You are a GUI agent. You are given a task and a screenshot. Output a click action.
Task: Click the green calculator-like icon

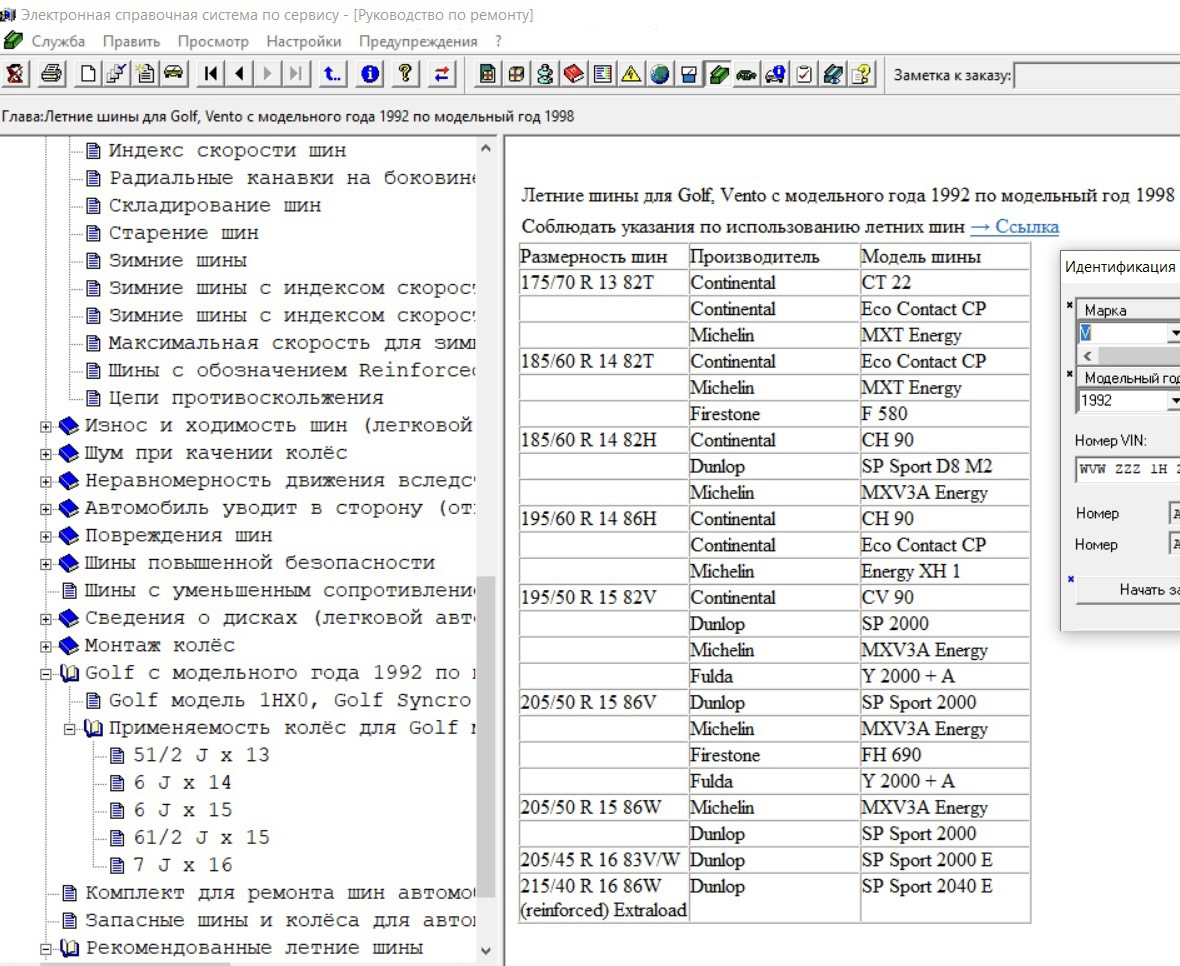click(488, 74)
